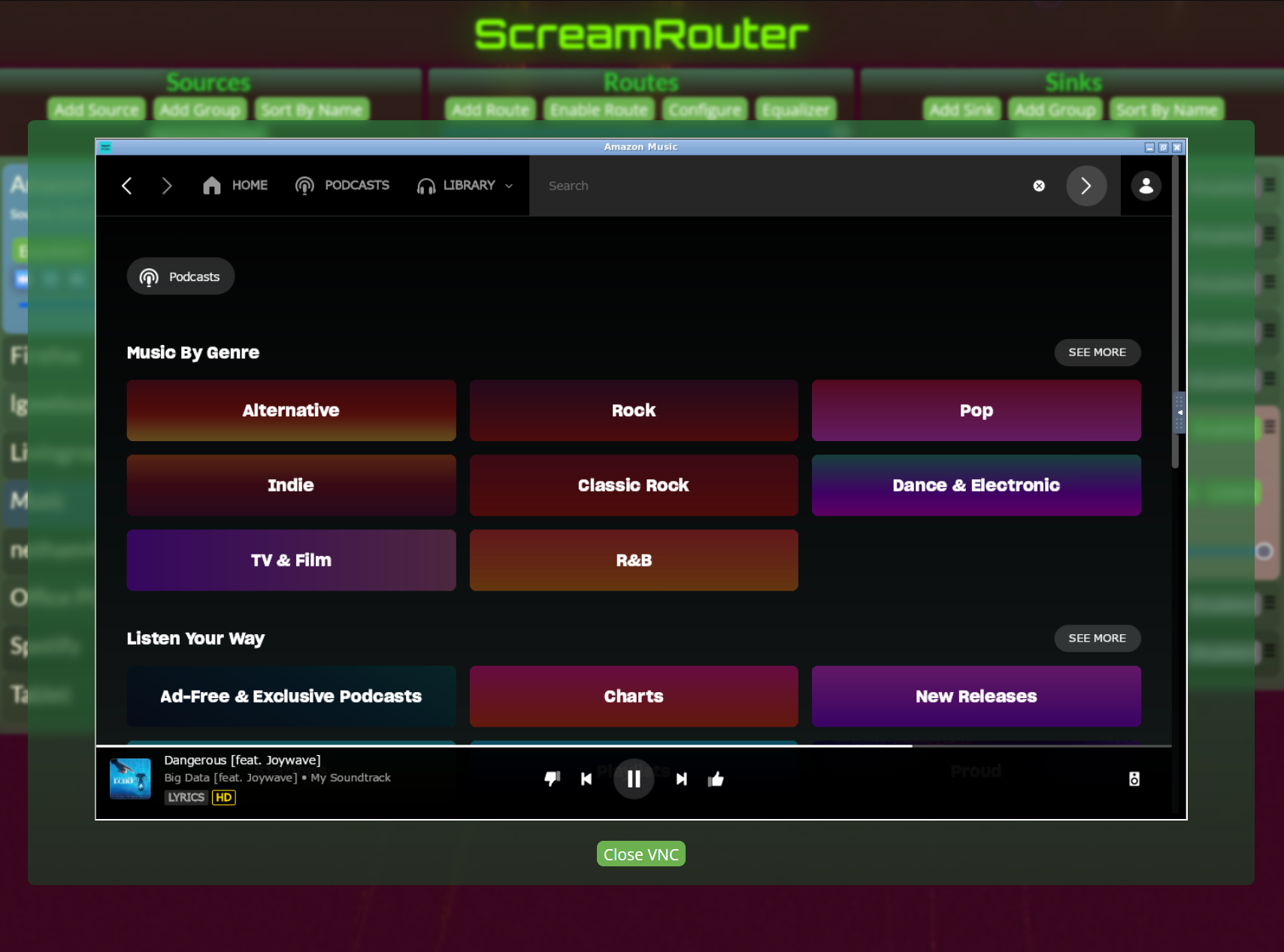The height and width of the screenshot is (952, 1284).
Task: Show LYRICS for the playing song
Action: [x=186, y=797]
